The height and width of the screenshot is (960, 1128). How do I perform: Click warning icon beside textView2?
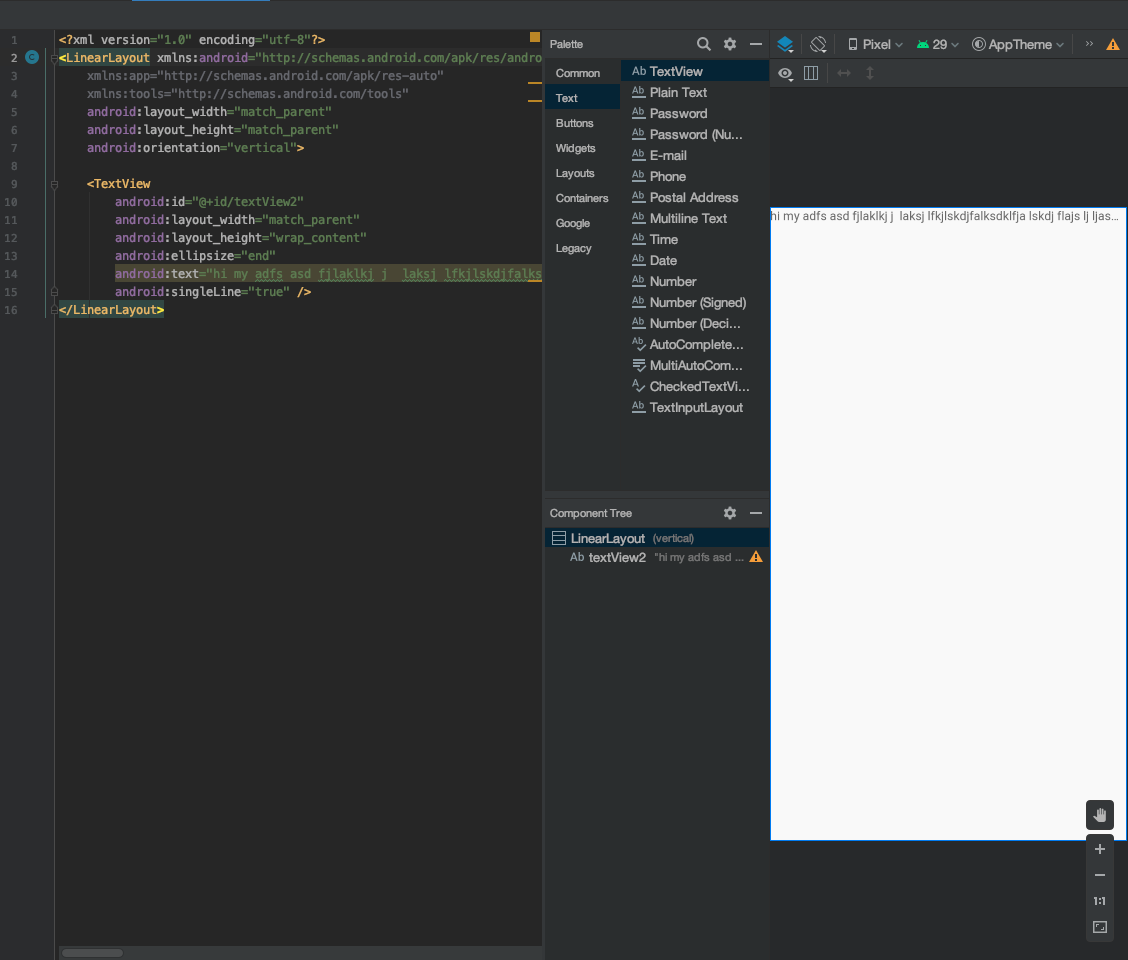pyautogui.click(x=756, y=557)
